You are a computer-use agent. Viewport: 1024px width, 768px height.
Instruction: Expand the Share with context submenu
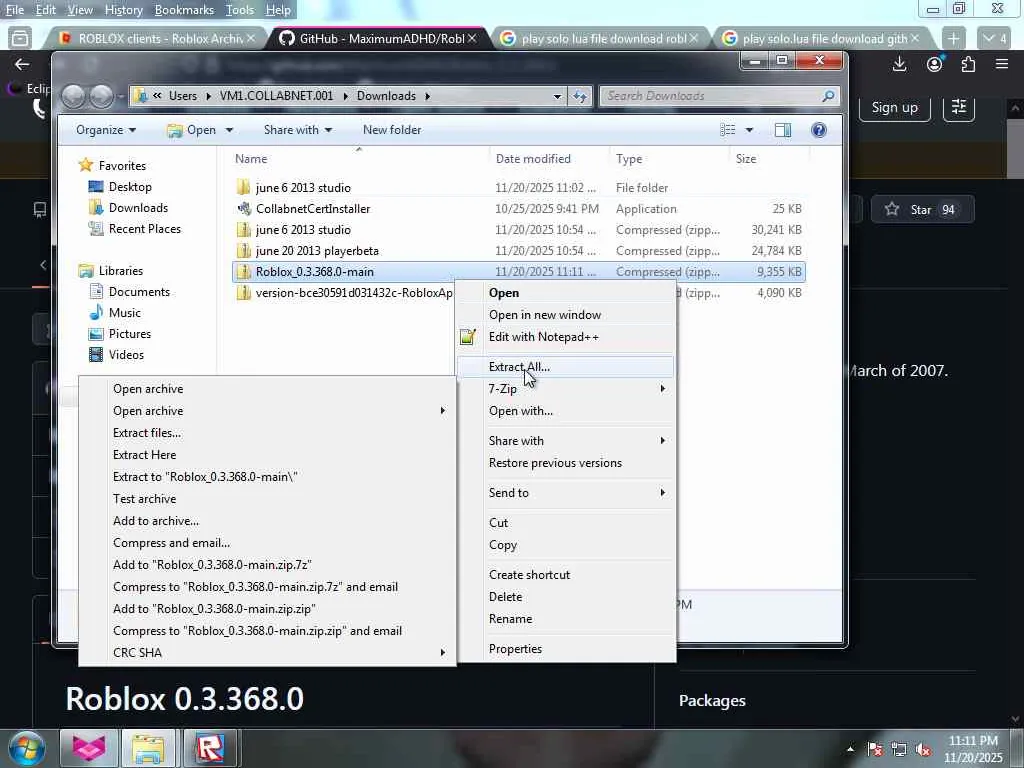click(663, 441)
